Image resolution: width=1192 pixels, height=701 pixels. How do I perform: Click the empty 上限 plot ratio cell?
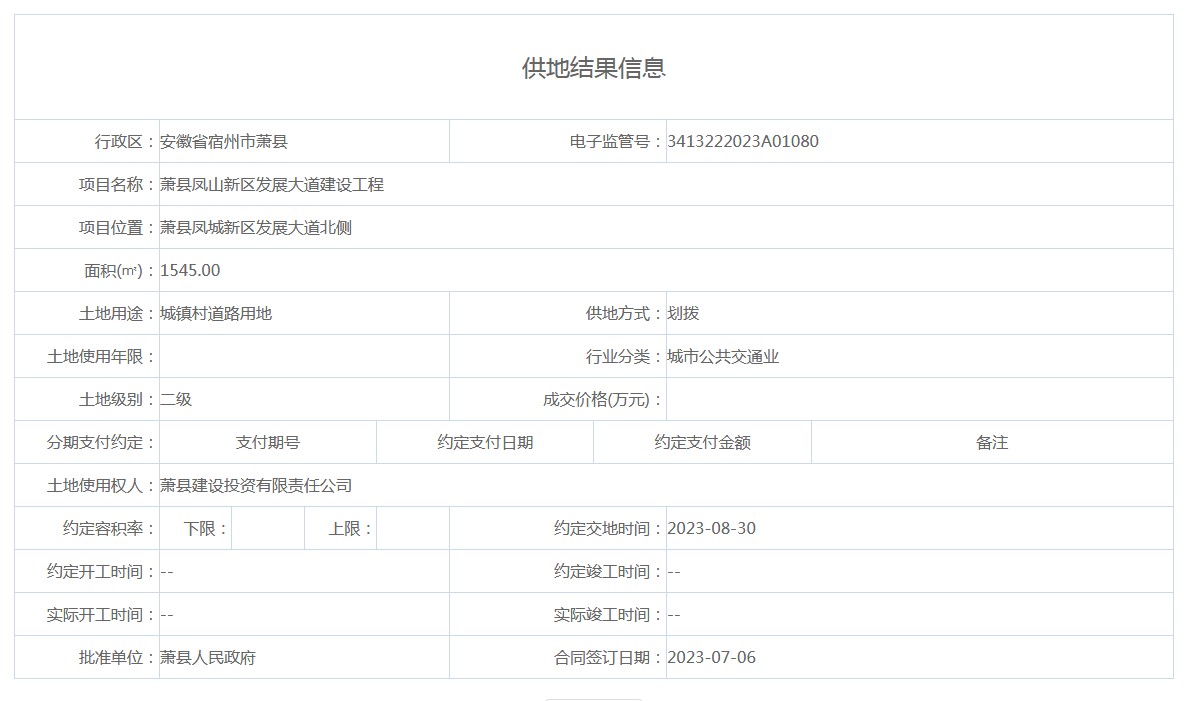[x=412, y=529]
